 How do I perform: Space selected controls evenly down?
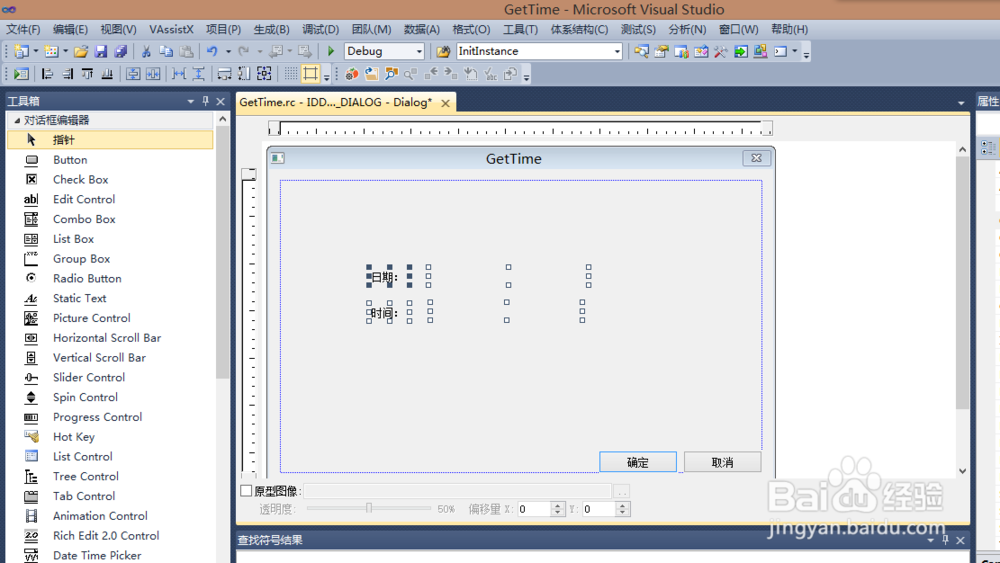pyautogui.click(x=199, y=74)
